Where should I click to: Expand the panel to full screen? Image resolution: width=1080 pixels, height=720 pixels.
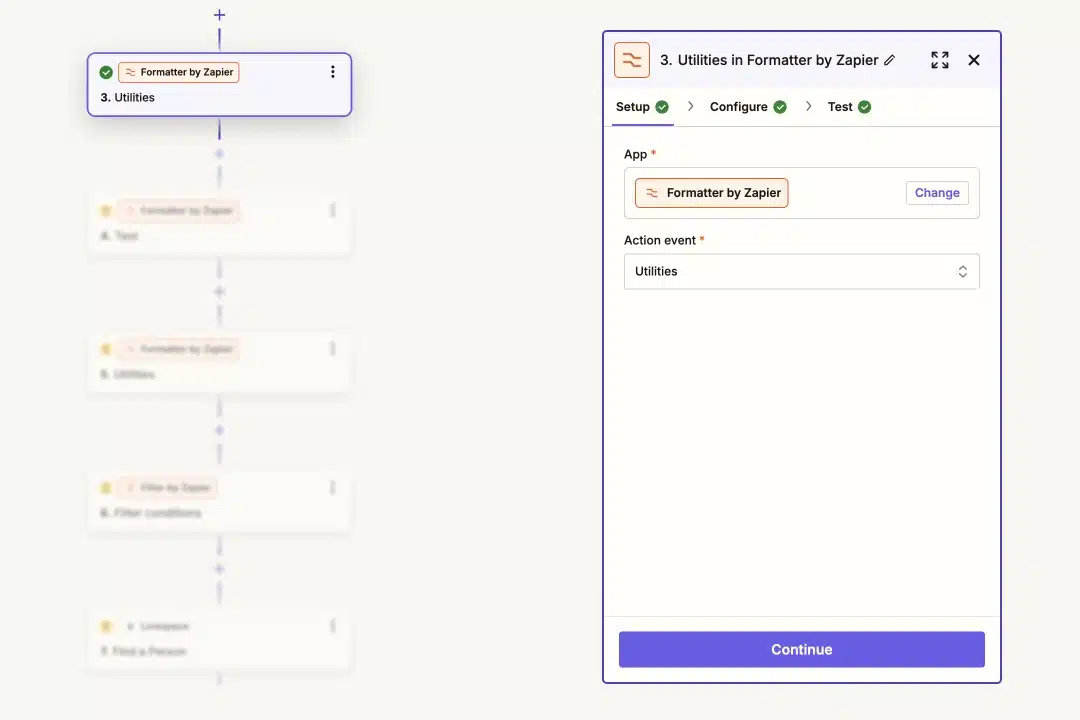pyautogui.click(x=939, y=60)
